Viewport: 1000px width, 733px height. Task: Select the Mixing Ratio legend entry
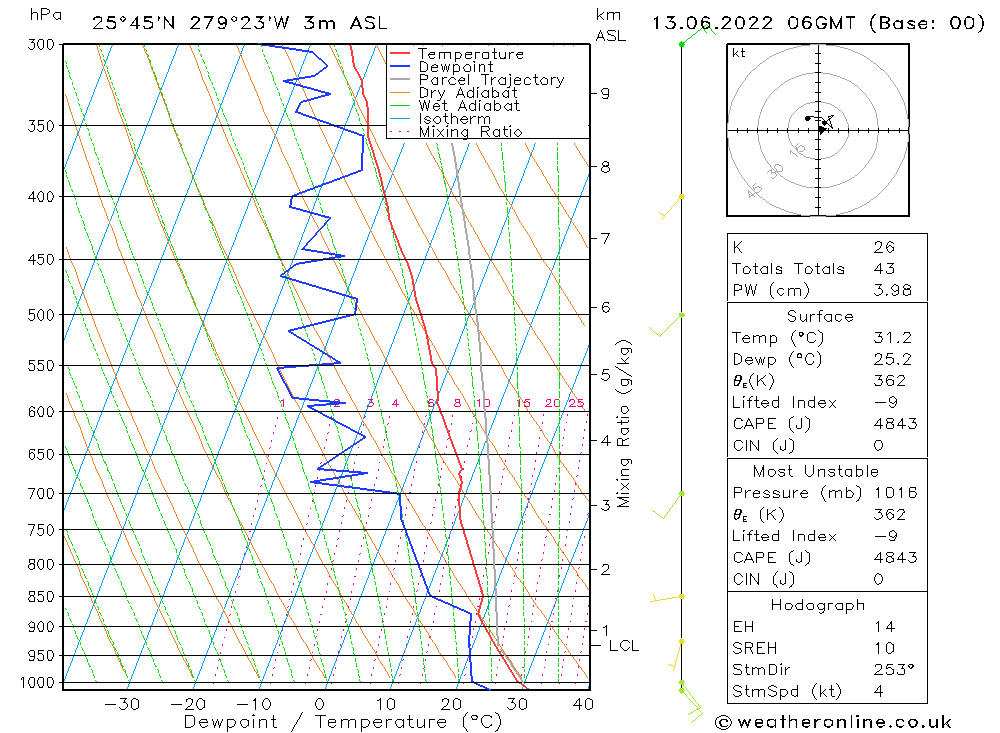coord(470,132)
